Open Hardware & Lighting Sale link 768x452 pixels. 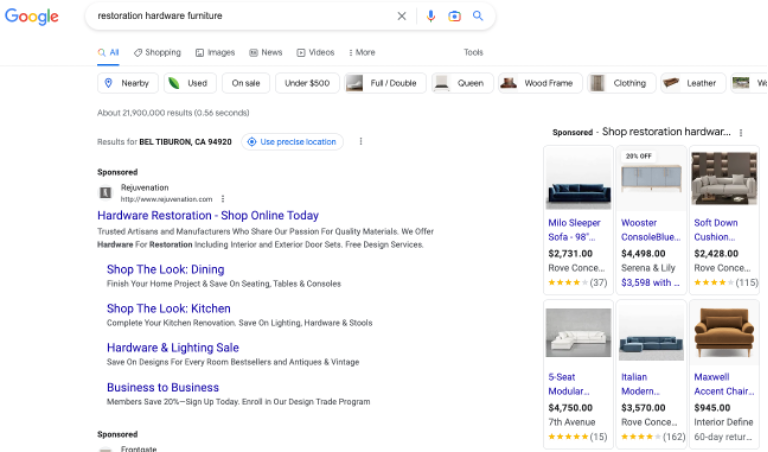(173, 348)
